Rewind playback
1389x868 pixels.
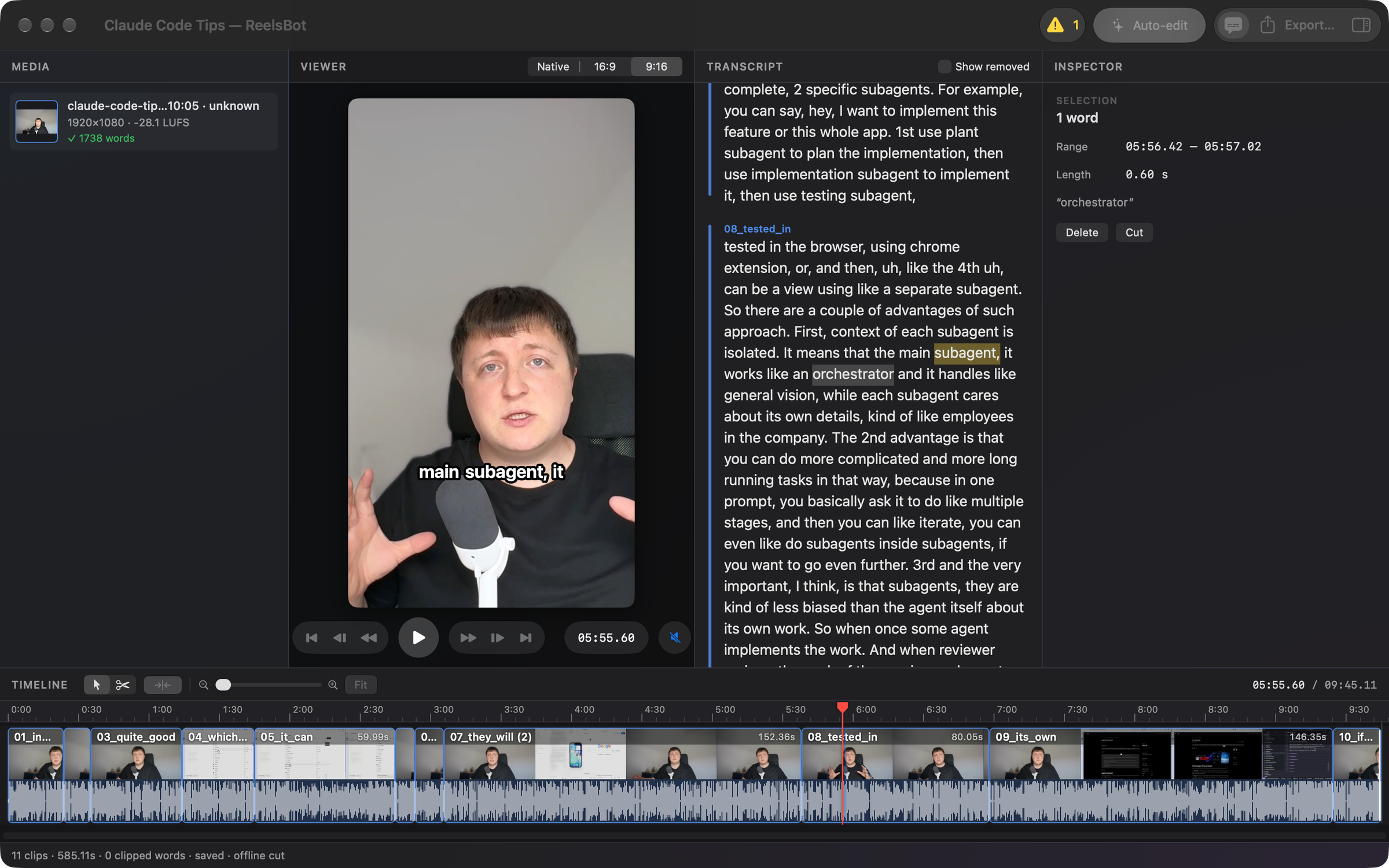coord(369,638)
